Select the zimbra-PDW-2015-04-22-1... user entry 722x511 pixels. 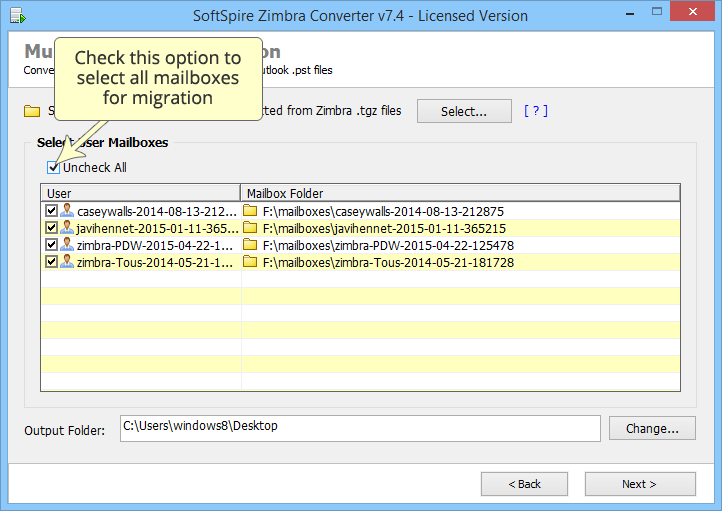click(x=155, y=245)
